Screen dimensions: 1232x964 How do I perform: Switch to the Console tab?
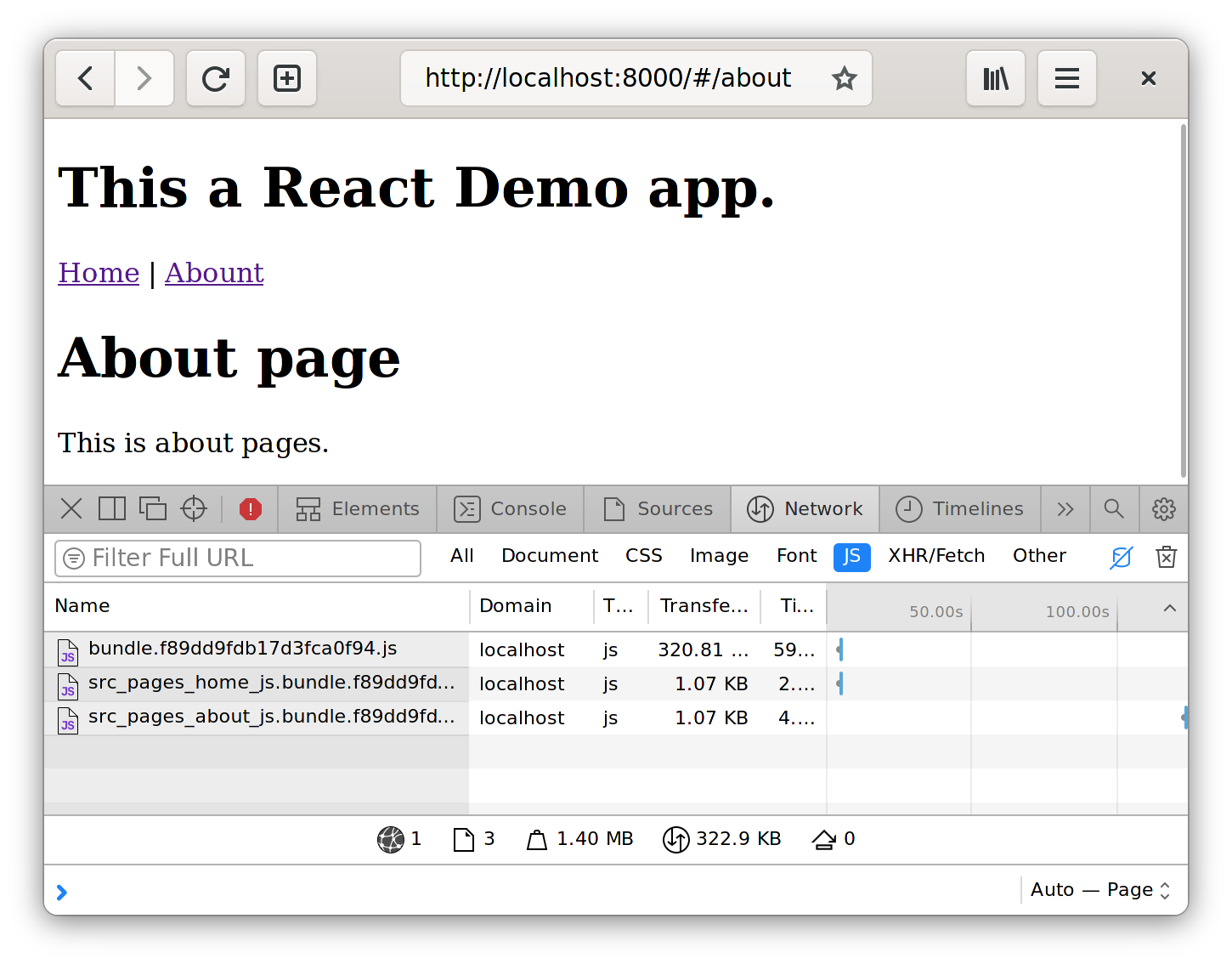(x=511, y=509)
